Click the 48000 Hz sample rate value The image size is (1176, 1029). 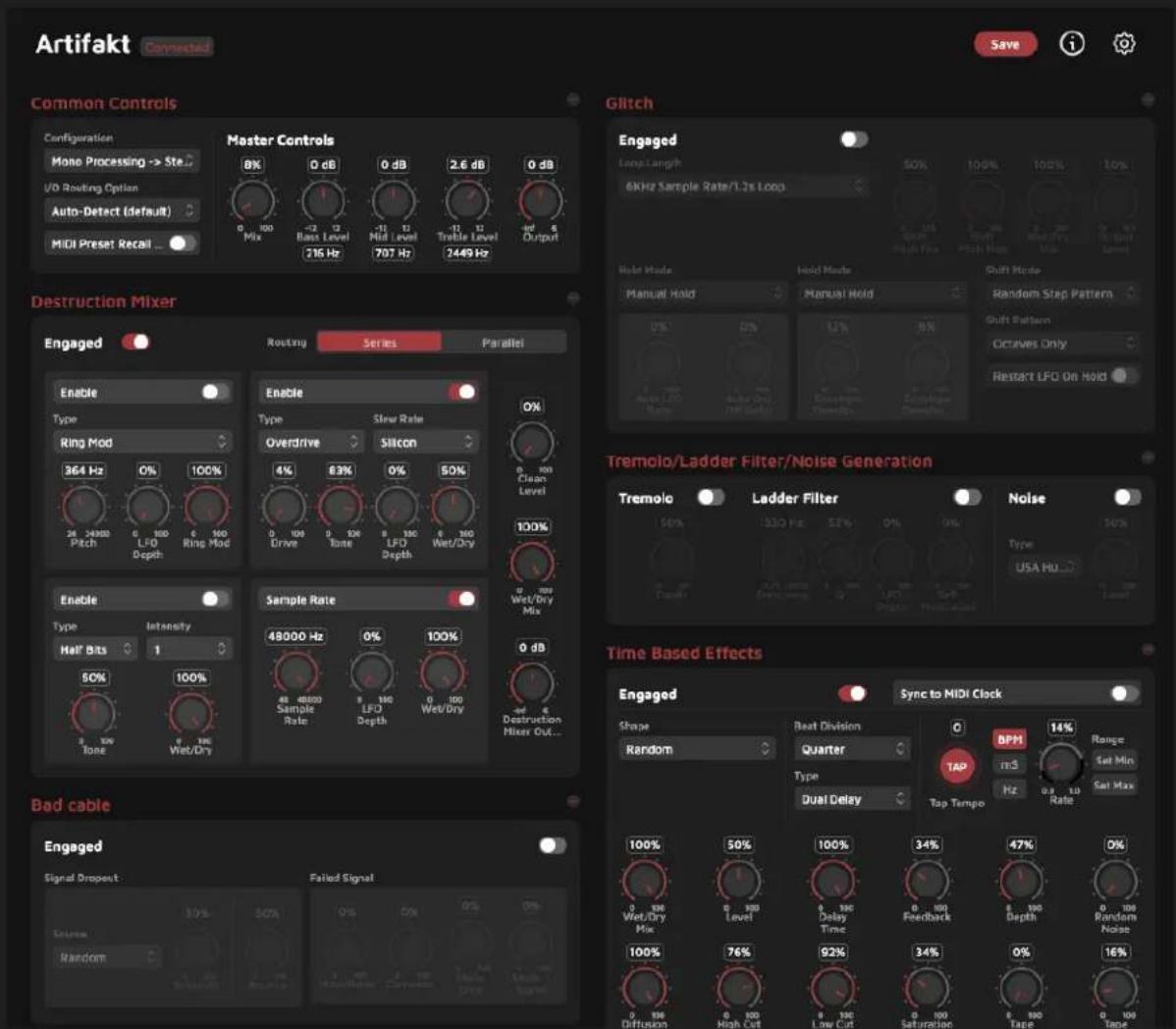click(x=295, y=636)
